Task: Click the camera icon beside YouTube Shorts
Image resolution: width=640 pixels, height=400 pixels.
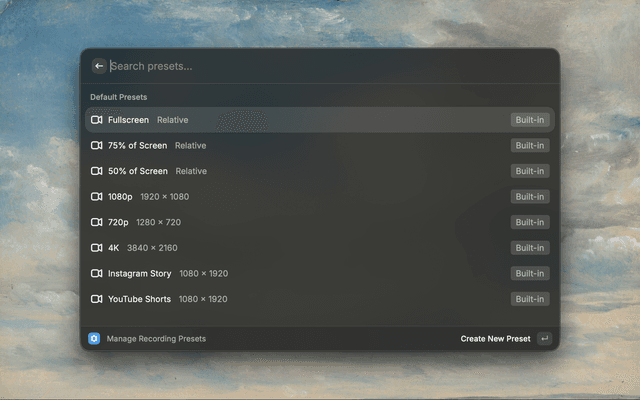Action: coord(96,299)
